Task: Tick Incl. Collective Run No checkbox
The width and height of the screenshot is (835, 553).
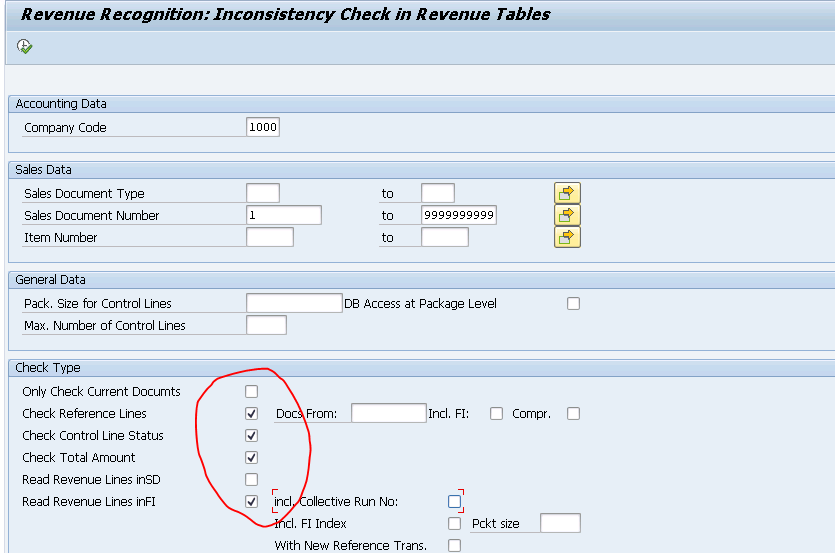Action: pyautogui.click(x=455, y=501)
